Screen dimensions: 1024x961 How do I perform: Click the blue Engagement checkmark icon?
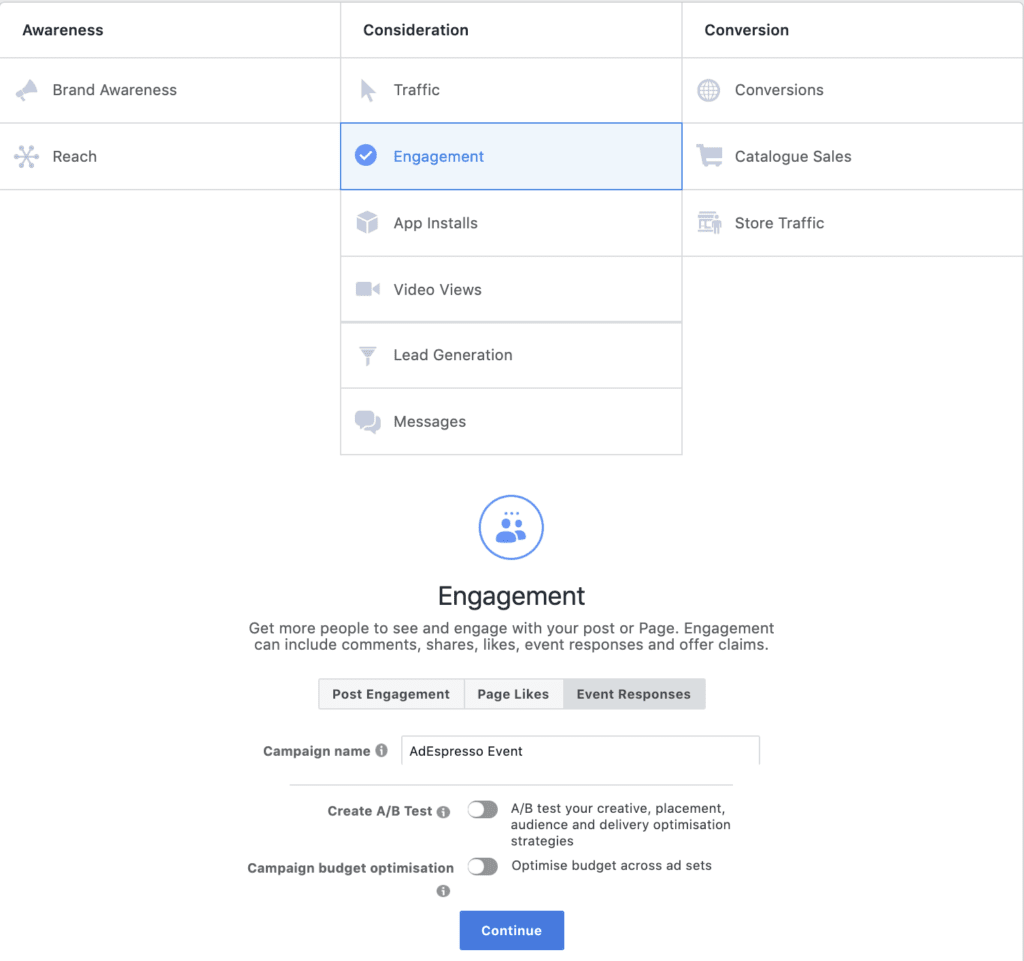click(367, 156)
